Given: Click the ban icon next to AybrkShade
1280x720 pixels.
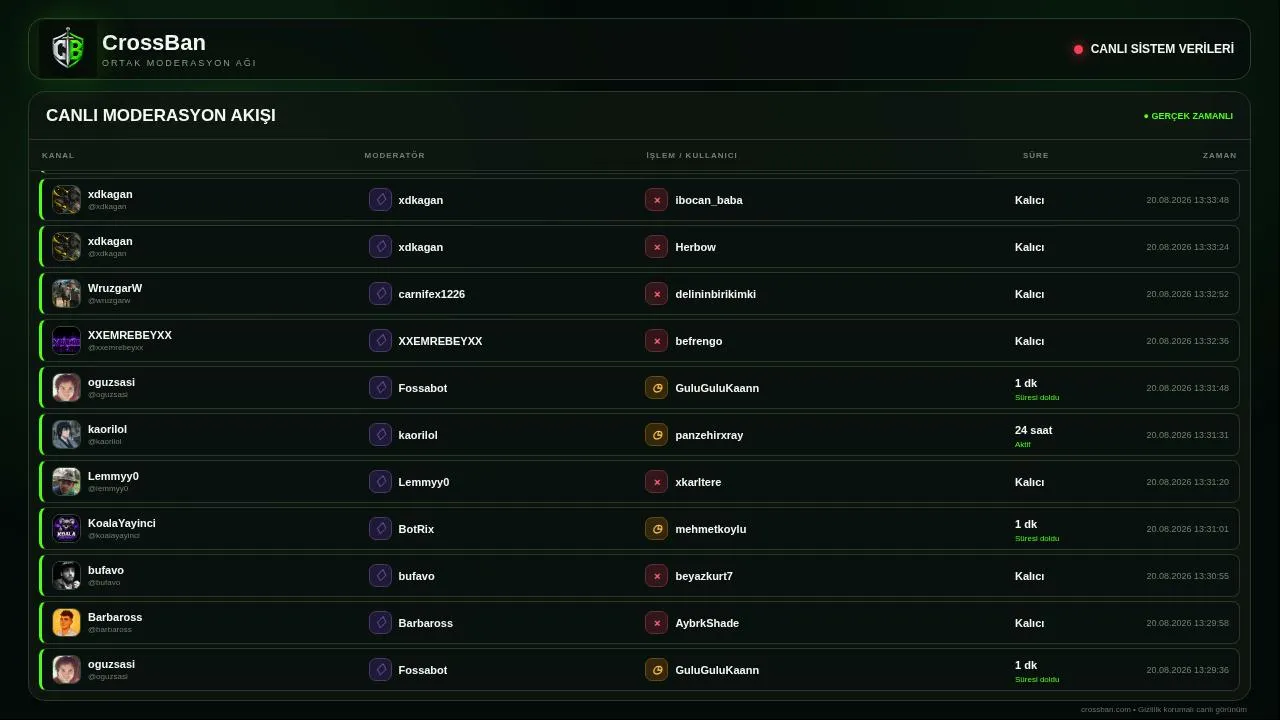Looking at the screenshot, I should 656,623.
